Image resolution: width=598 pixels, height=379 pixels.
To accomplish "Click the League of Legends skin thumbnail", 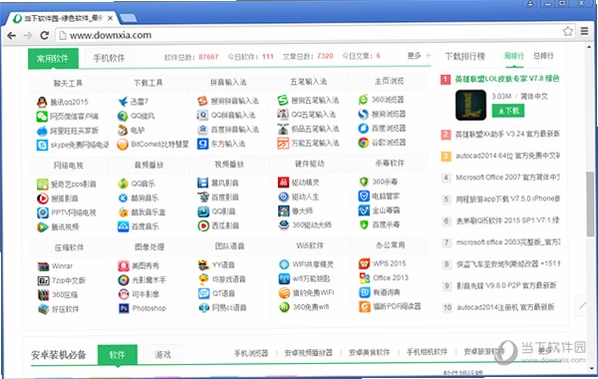I will [471, 105].
